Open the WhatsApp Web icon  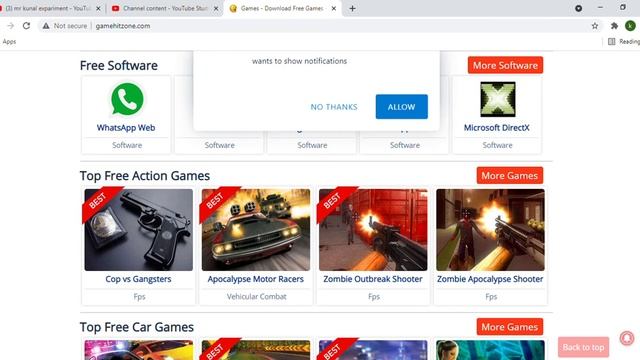(x=127, y=99)
